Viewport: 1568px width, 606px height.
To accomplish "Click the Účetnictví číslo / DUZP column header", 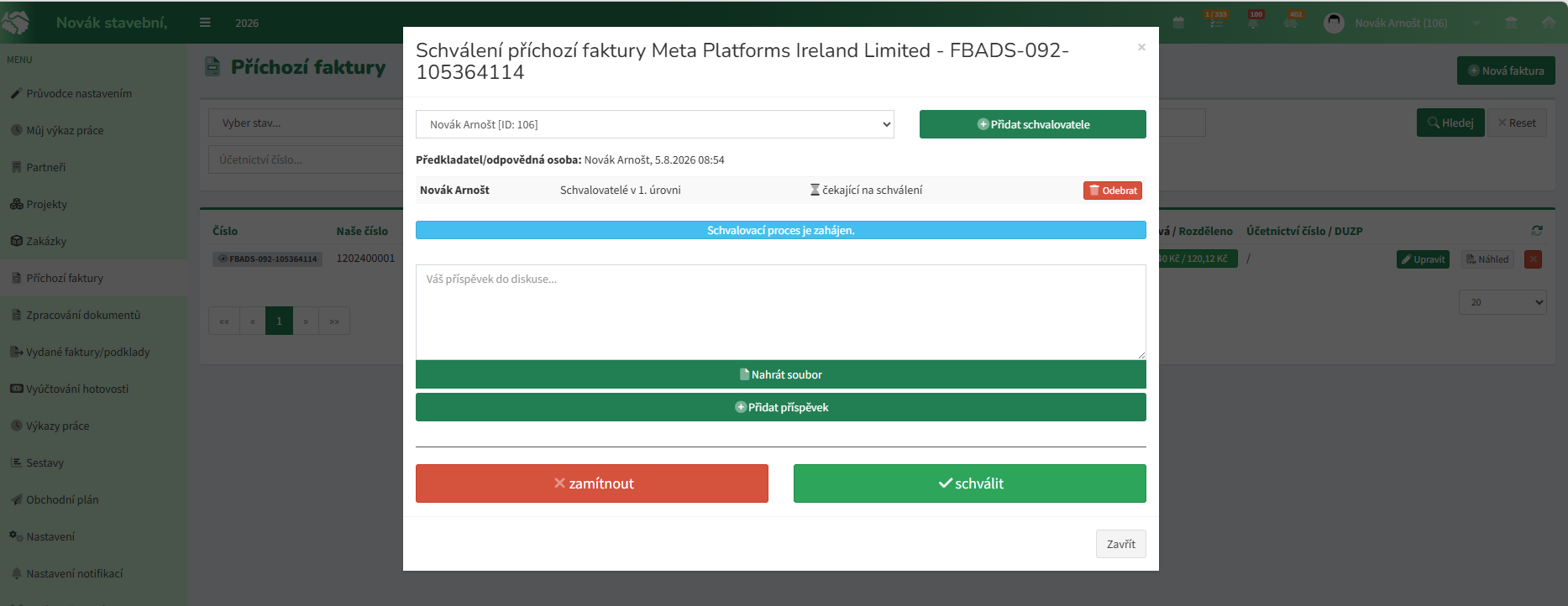I will [1304, 231].
